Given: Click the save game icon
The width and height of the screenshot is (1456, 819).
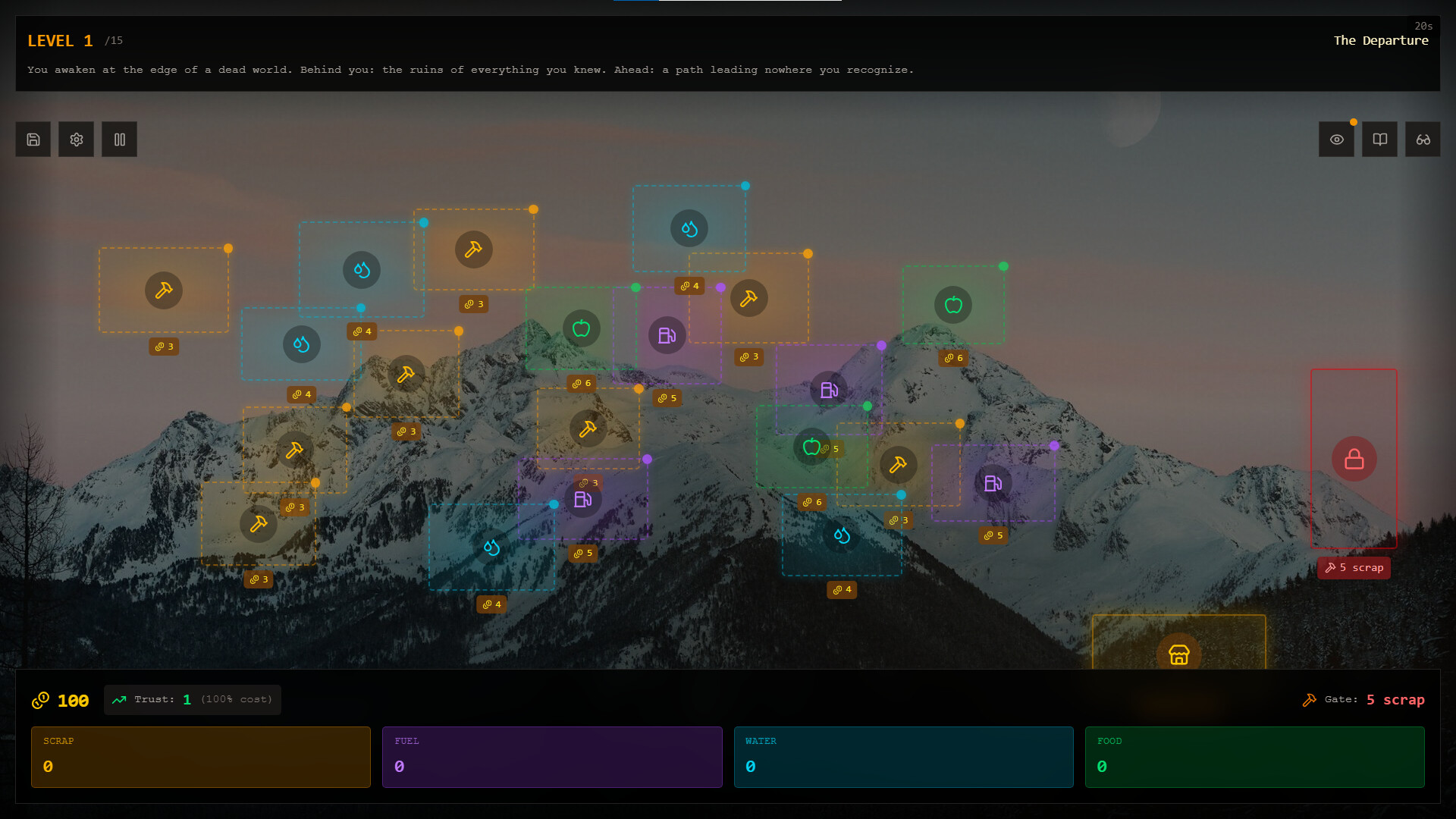Looking at the screenshot, I should coord(33,140).
